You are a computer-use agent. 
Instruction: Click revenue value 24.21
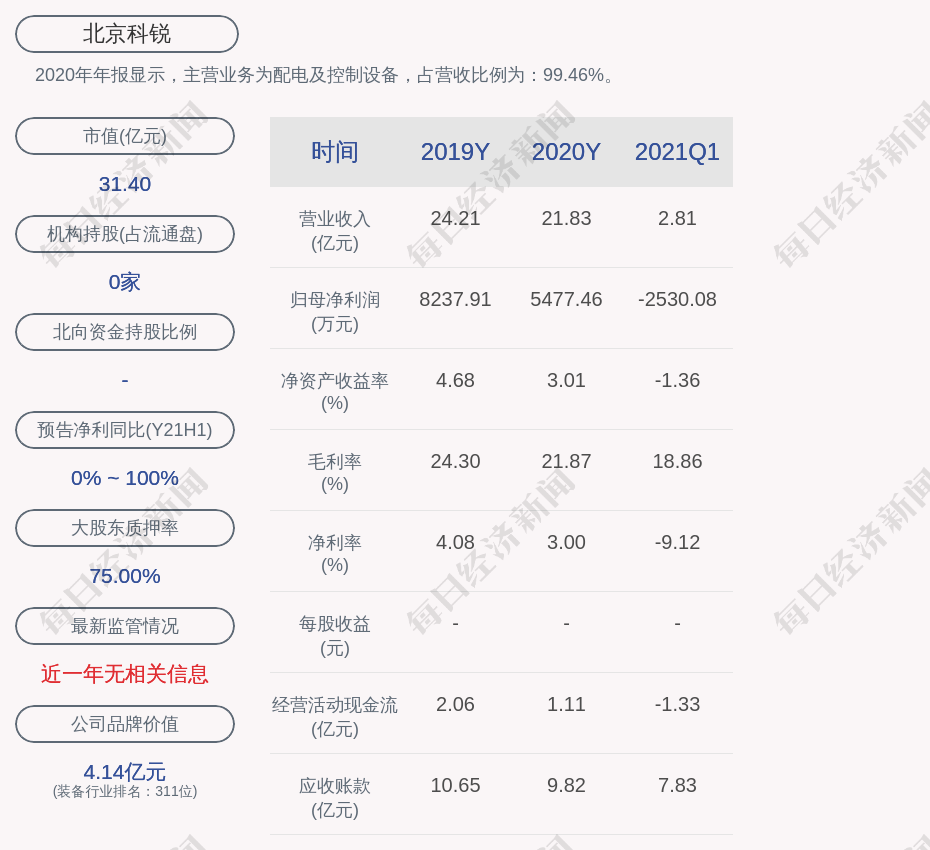pos(455,218)
